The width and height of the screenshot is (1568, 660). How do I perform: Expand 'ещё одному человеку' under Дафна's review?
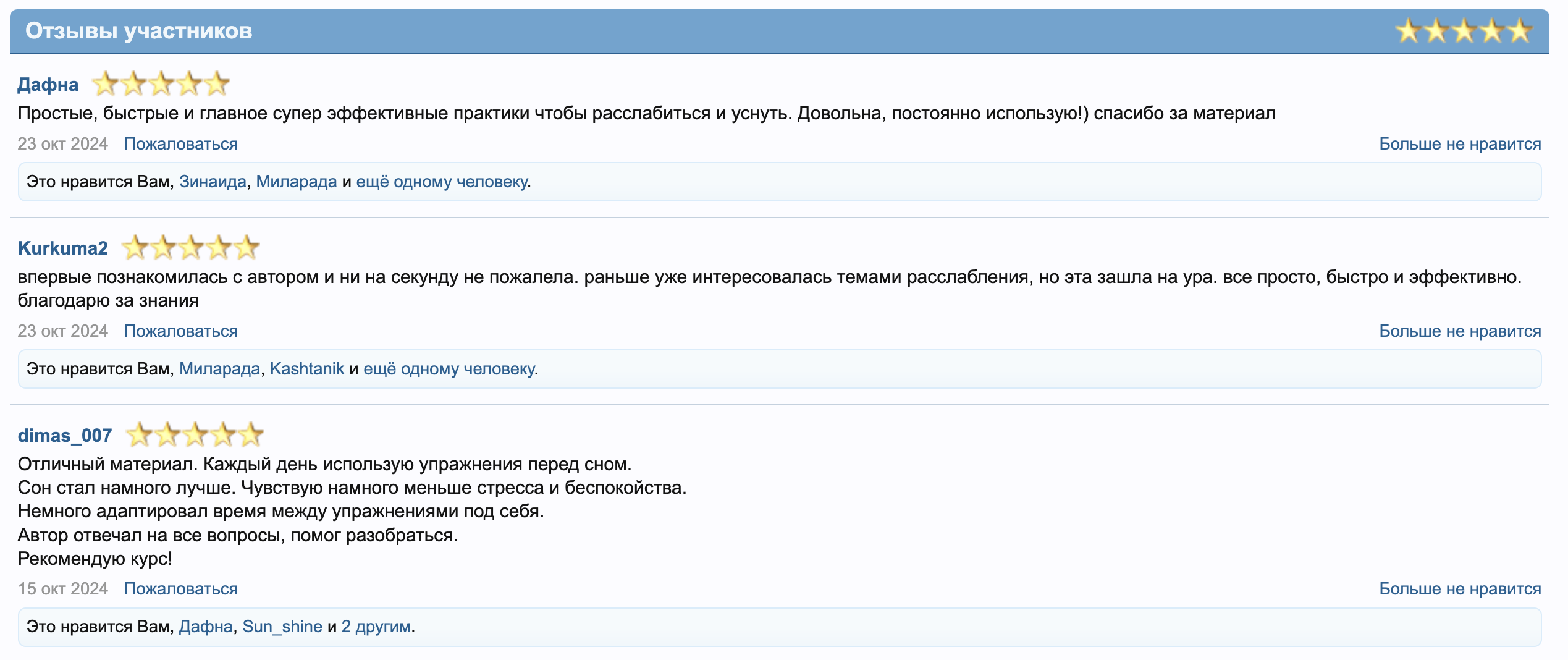(x=442, y=182)
